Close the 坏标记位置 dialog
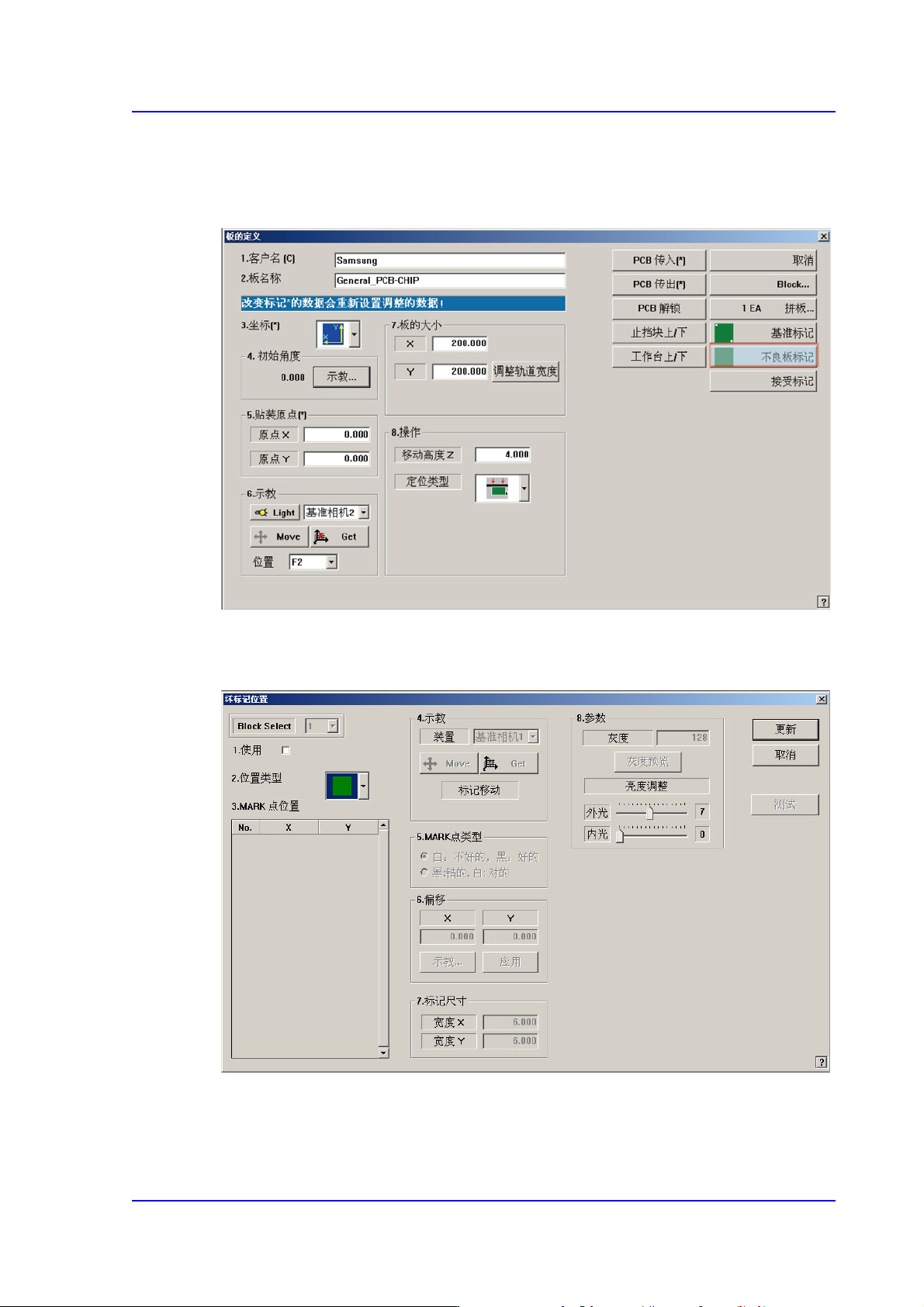The height and width of the screenshot is (1307, 924). pos(822,700)
